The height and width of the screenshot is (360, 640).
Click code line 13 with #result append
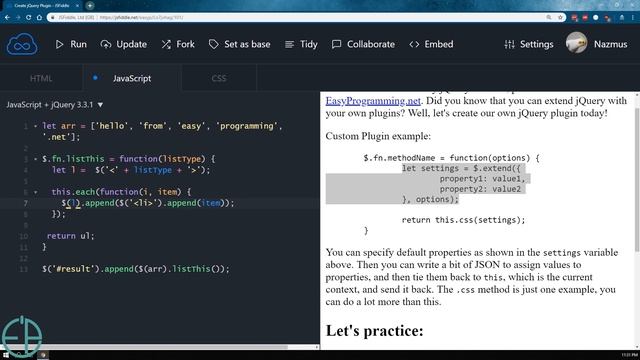(136, 269)
